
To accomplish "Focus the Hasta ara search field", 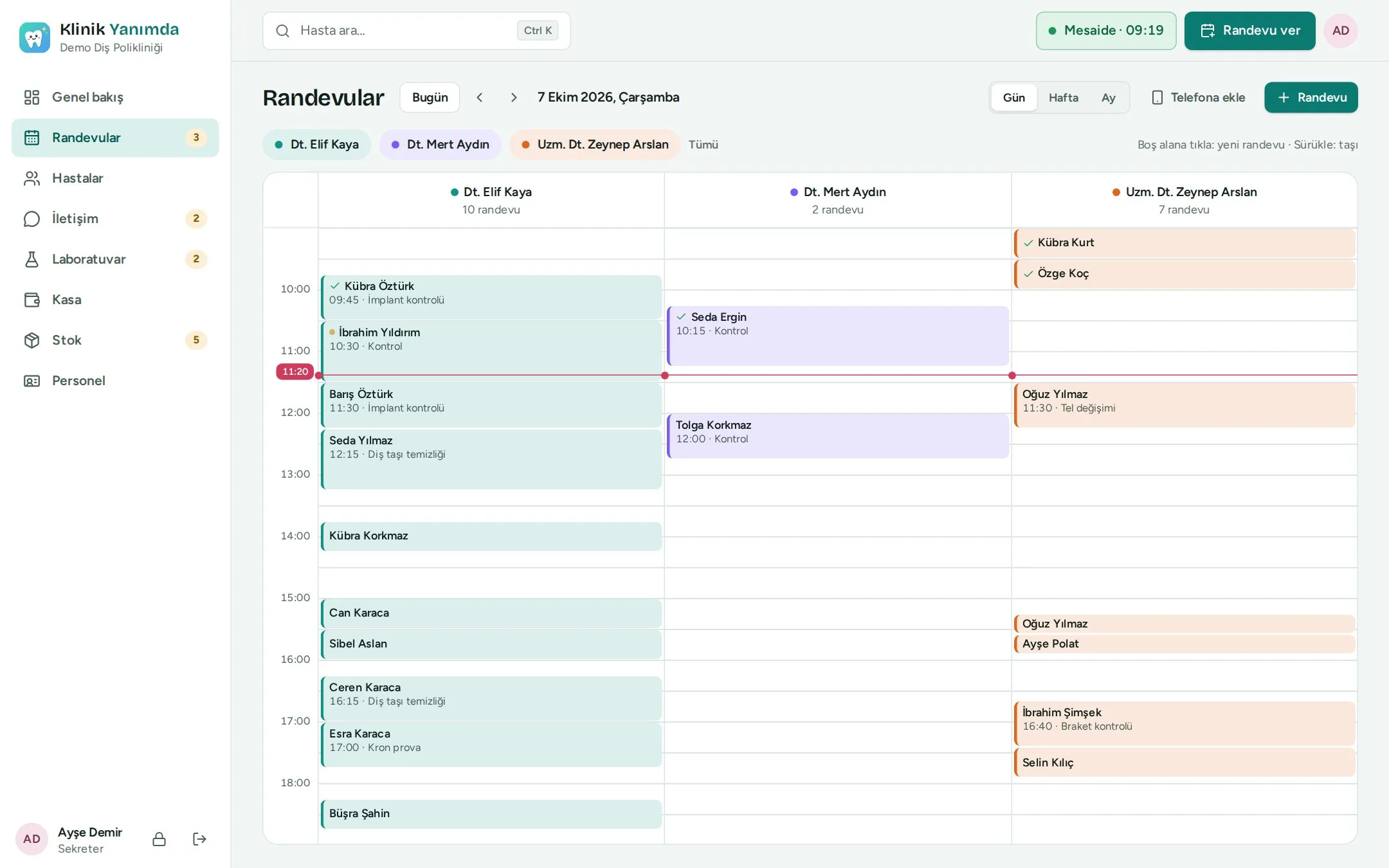I will pyautogui.click(x=416, y=31).
